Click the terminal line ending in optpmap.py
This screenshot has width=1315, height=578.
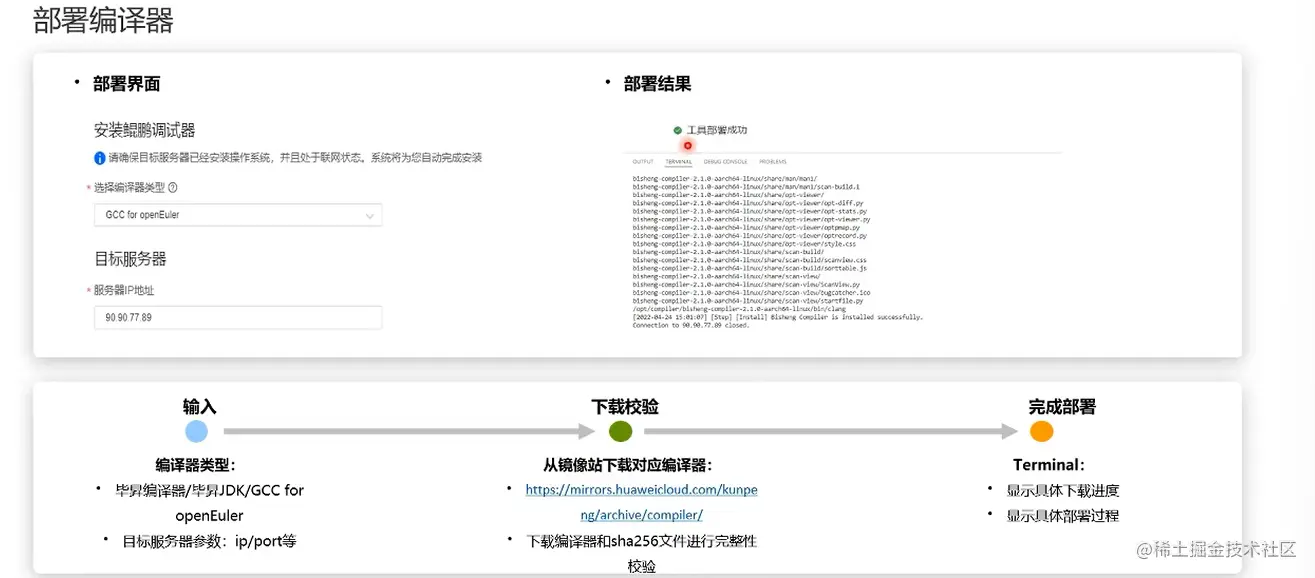pos(746,227)
